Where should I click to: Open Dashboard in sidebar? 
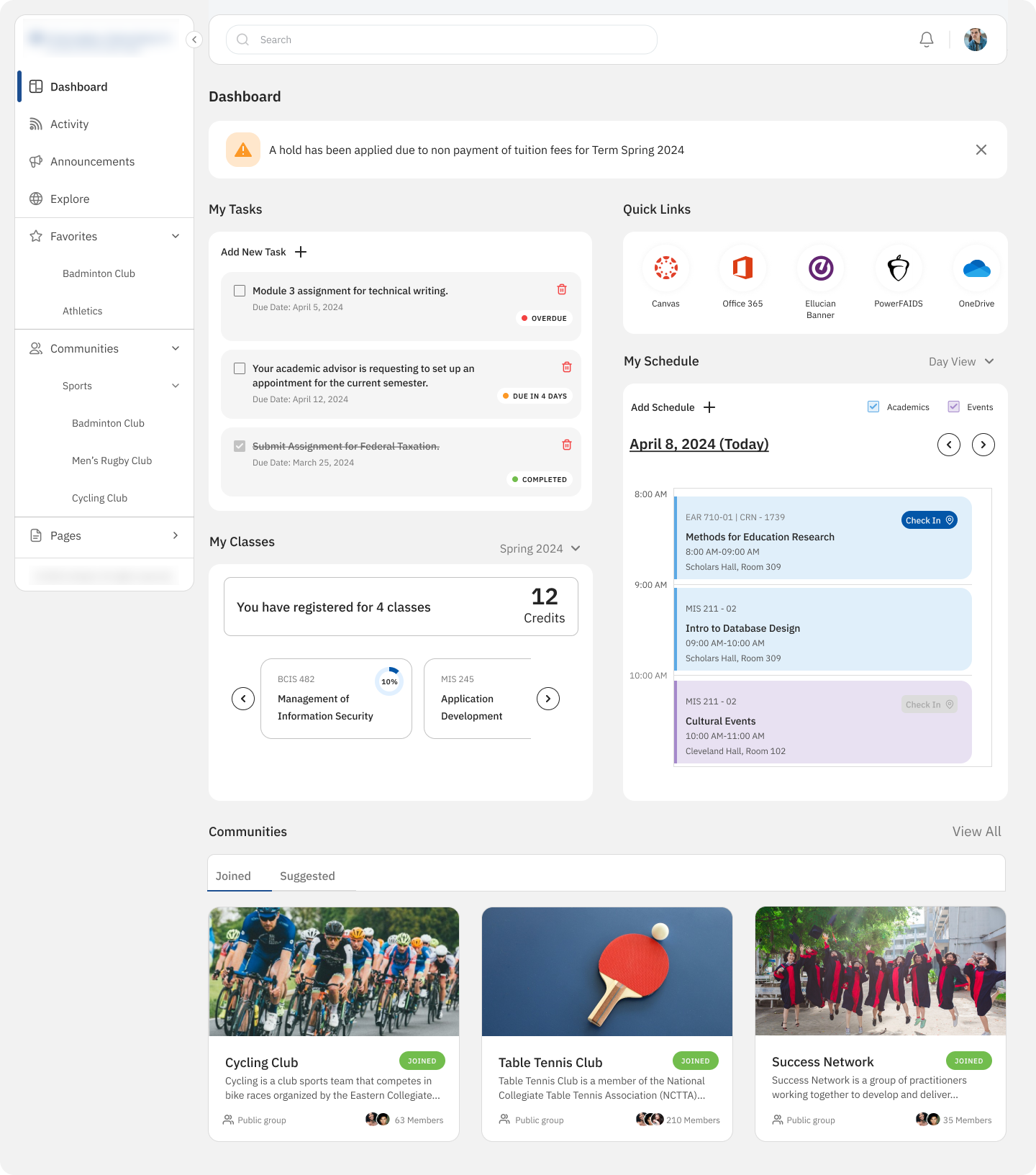click(104, 86)
